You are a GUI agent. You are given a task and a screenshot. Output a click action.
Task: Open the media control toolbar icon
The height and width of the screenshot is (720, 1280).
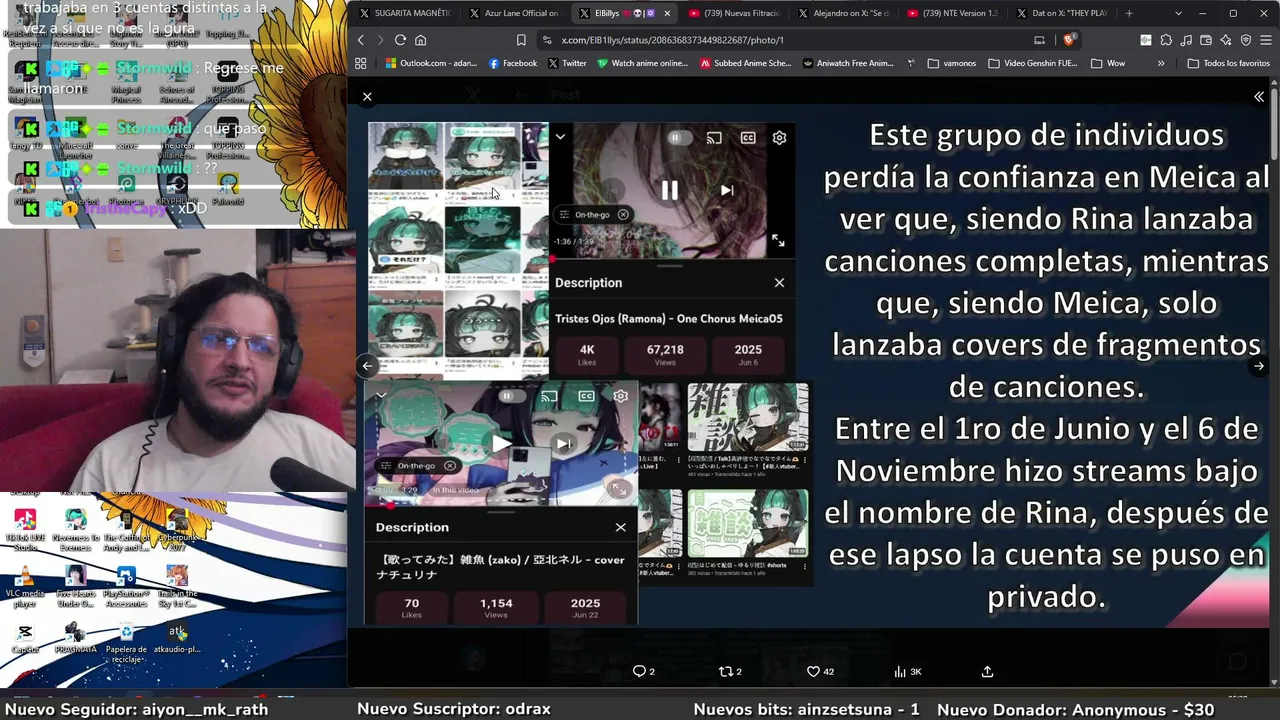(1186, 40)
